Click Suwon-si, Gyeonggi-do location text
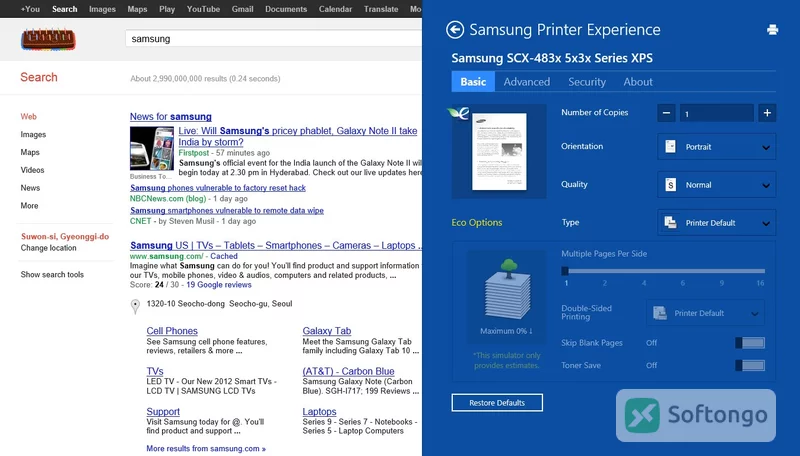800x456 pixels. click(x=65, y=237)
